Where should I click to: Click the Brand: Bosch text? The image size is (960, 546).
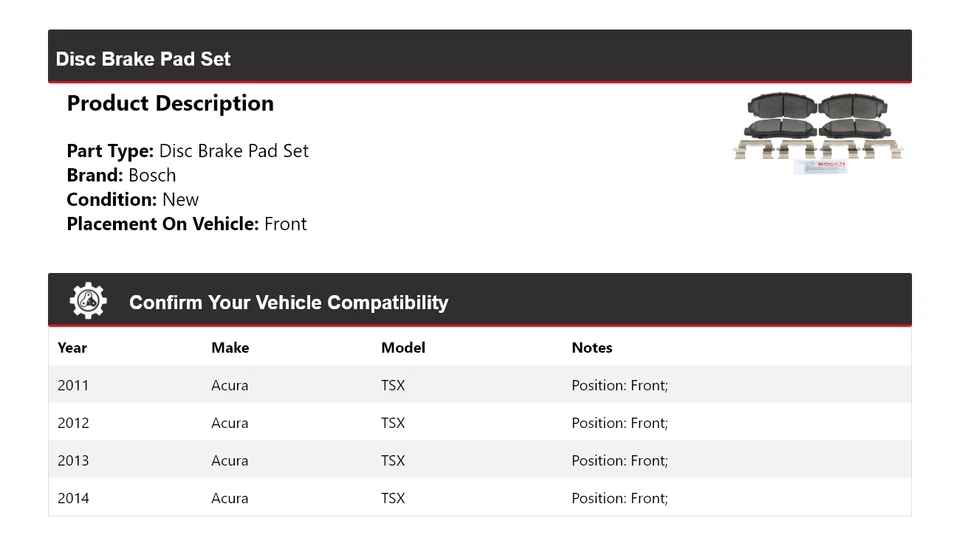pyautogui.click(x=121, y=175)
